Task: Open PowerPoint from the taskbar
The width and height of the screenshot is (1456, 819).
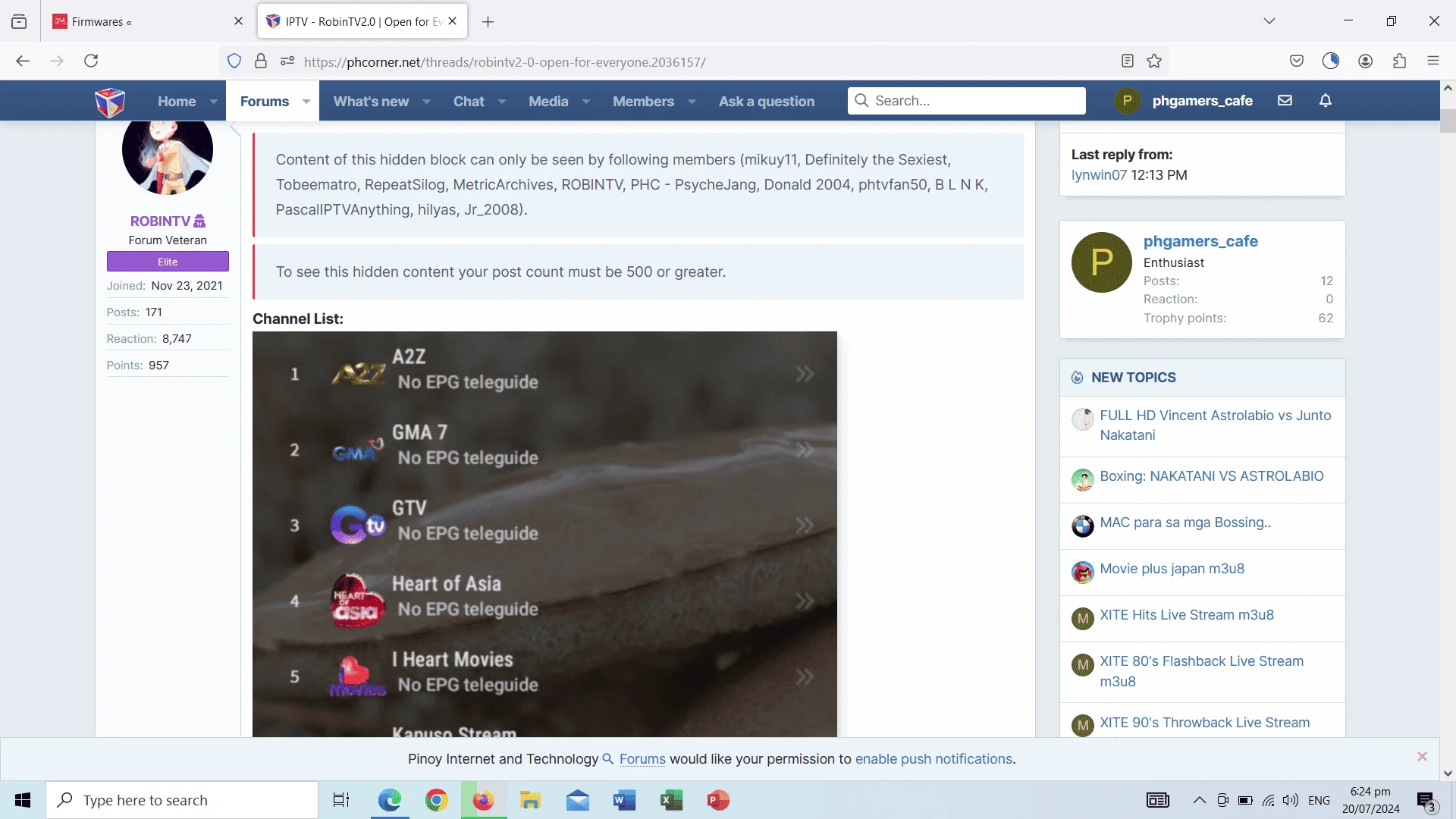Action: tap(717, 800)
